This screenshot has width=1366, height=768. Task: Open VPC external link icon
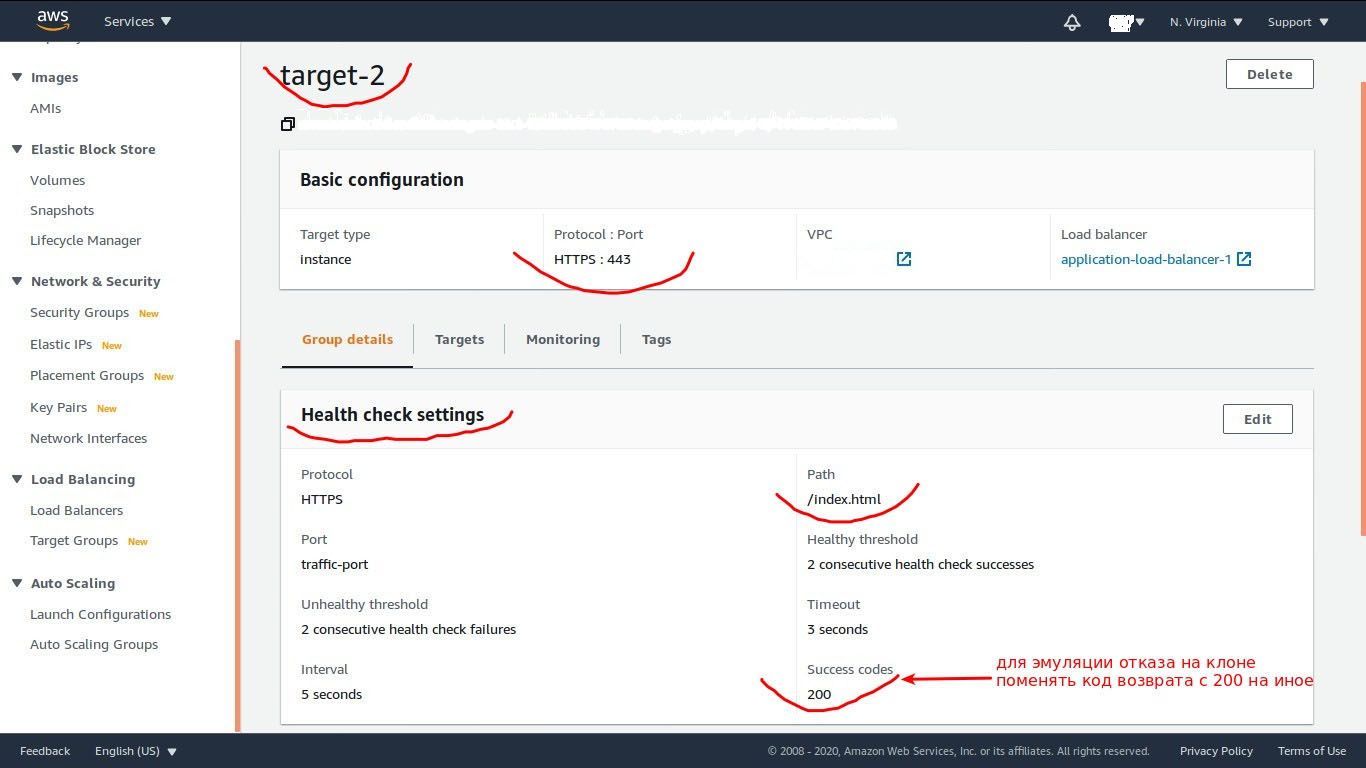904,259
